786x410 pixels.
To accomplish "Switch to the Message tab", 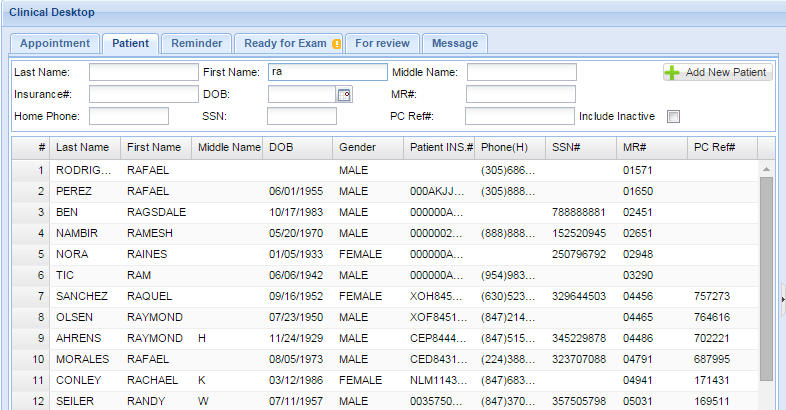I will tap(455, 44).
